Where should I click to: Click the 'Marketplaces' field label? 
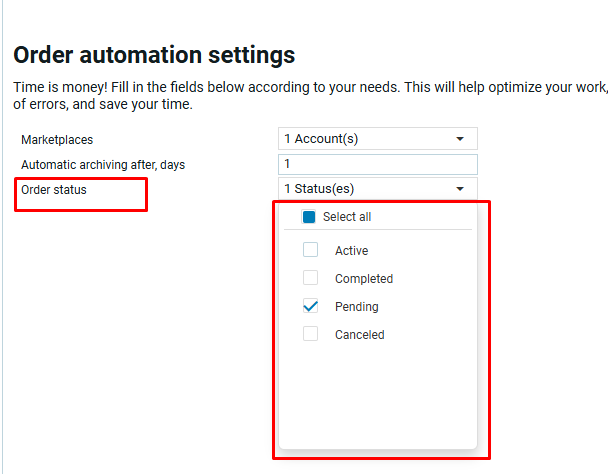pos(57,140)
